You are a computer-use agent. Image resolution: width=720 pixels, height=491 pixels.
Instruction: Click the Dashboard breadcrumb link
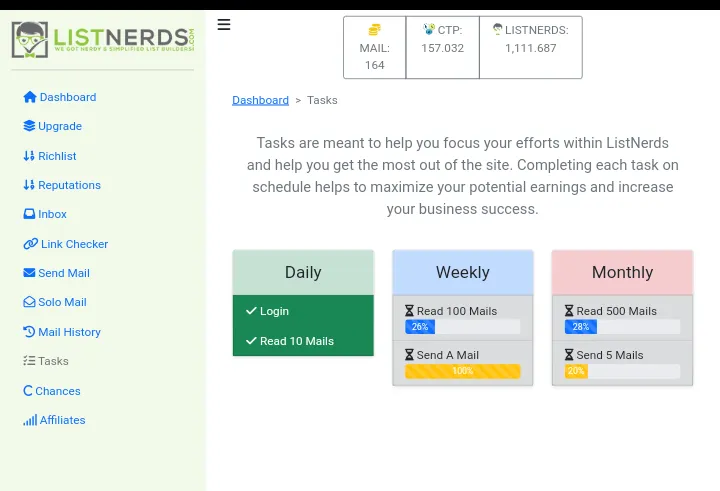260,100
